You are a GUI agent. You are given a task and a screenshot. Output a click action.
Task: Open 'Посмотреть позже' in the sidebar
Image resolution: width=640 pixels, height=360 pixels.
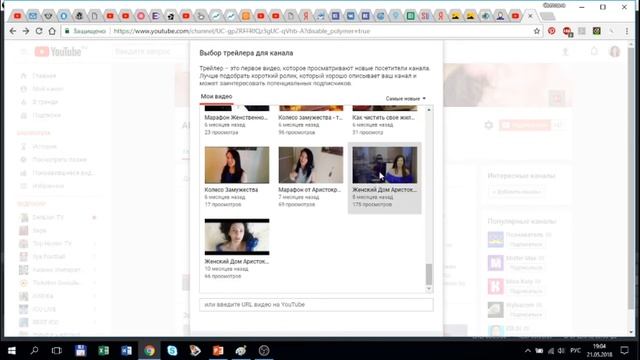pyautogui.click(x=59, y=160)
